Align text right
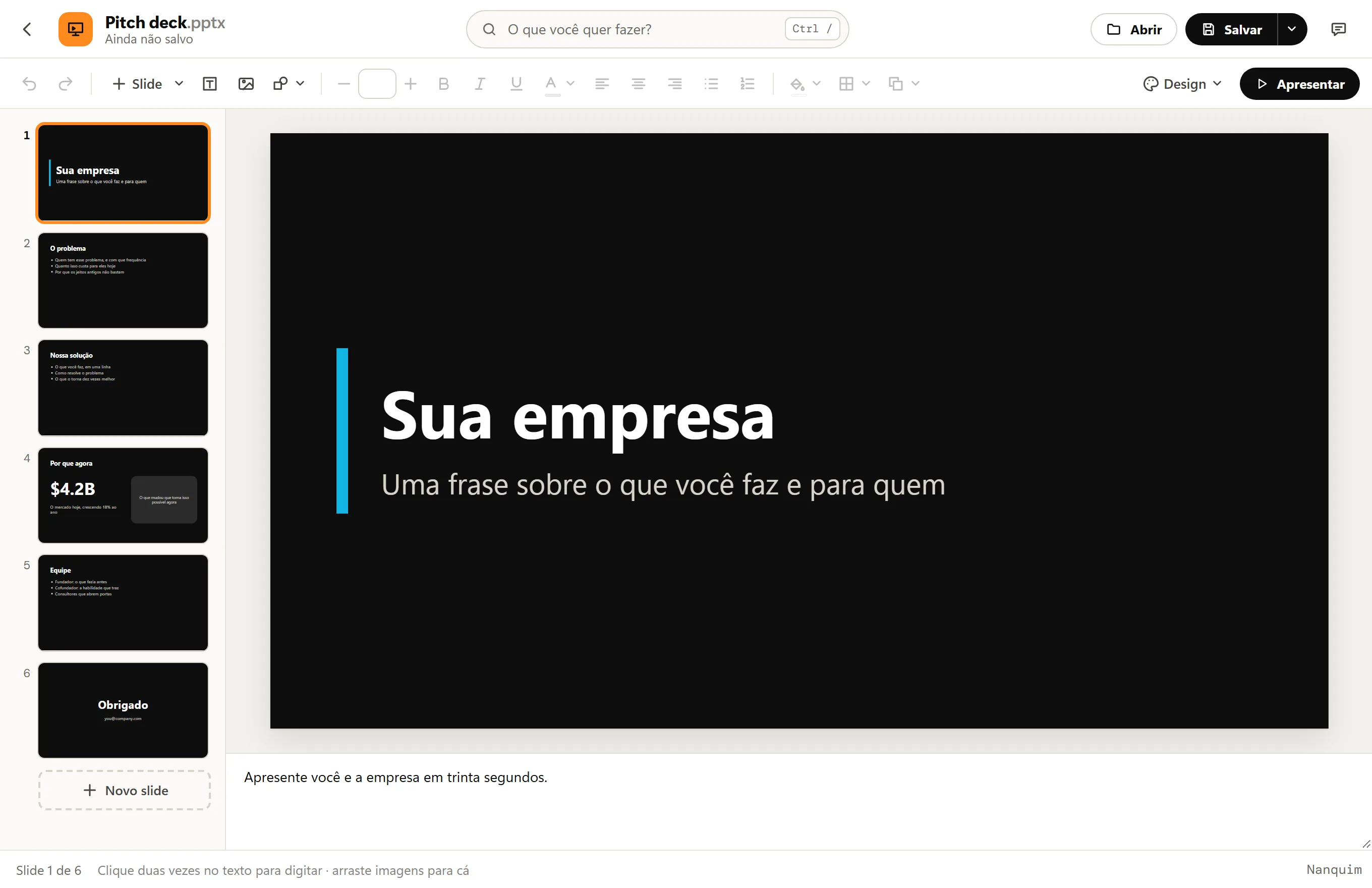Screen dimensions: 1372x888 pos(675,84)
